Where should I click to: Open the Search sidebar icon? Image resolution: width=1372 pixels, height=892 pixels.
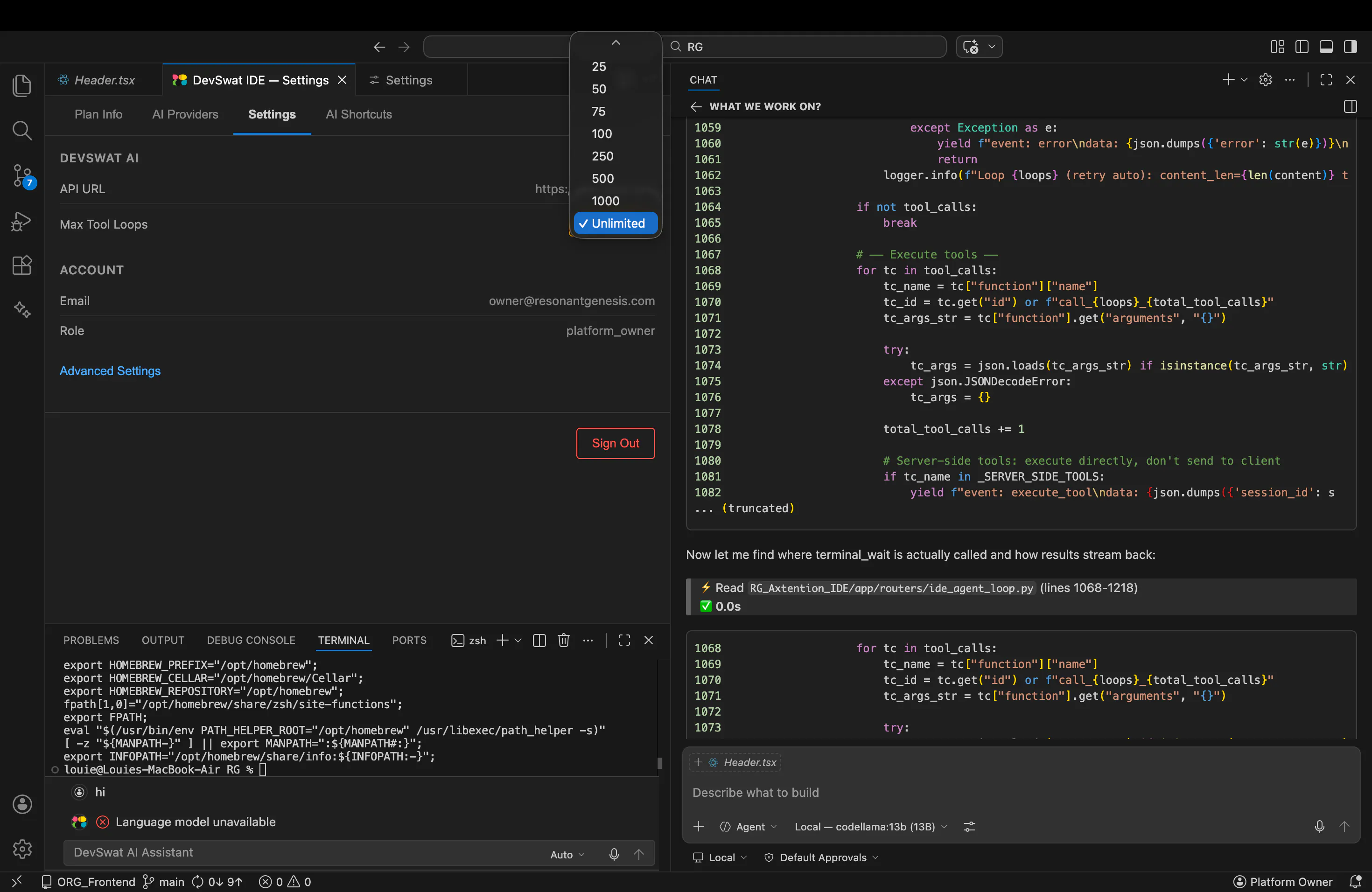point(22,130)
